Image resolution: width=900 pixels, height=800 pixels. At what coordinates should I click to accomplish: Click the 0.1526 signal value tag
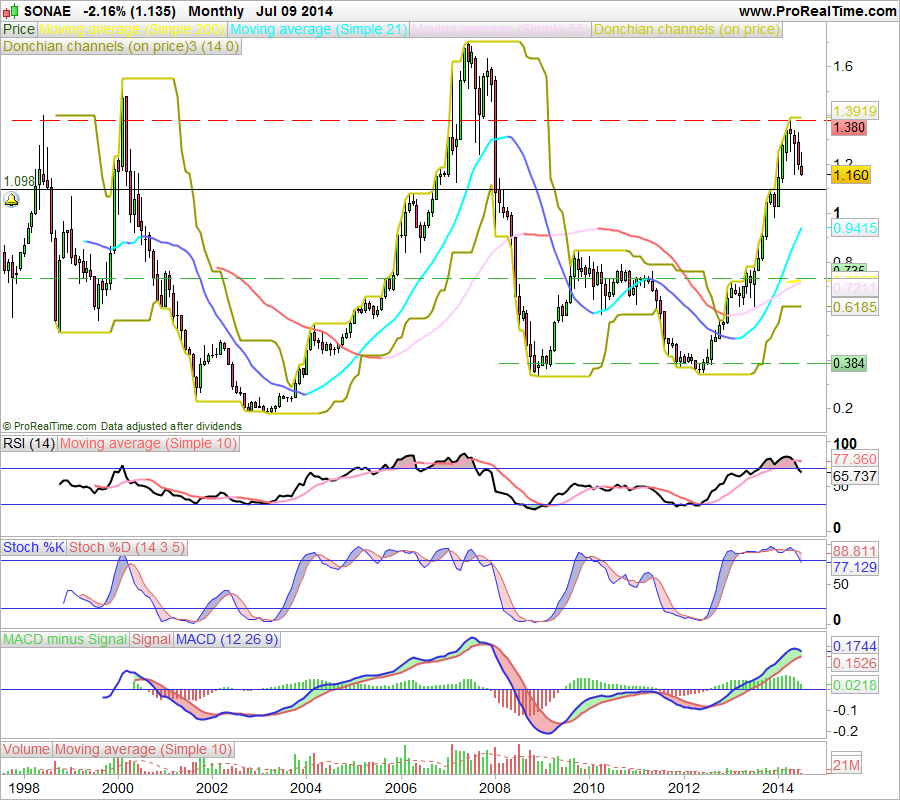[855, 663]
